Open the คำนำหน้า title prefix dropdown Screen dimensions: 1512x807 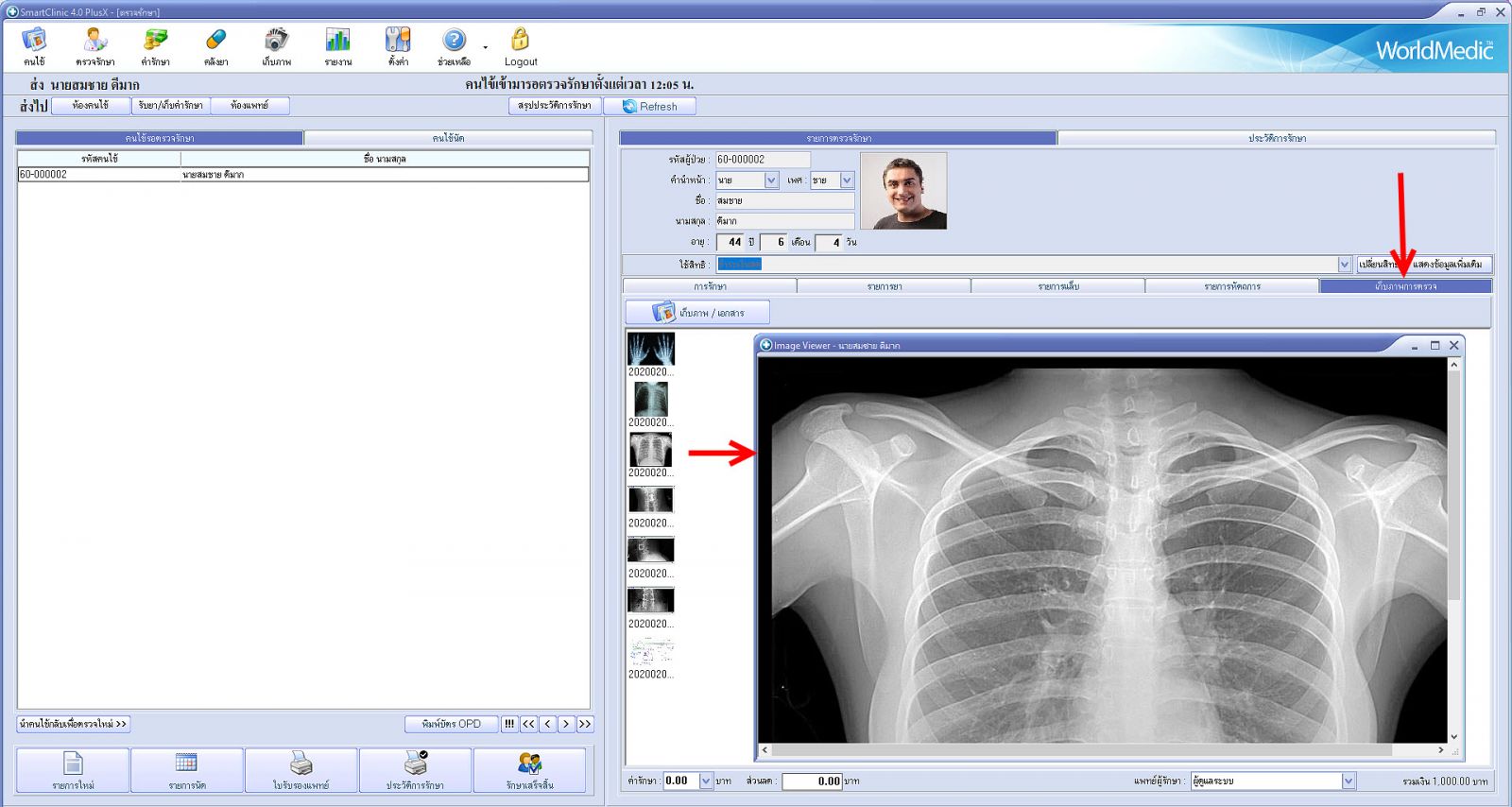click(771, 180)
